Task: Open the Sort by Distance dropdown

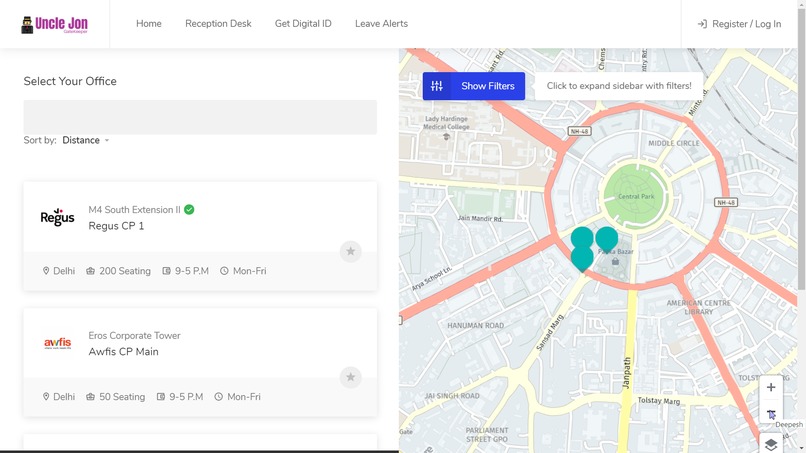Action: coord(85,140)
